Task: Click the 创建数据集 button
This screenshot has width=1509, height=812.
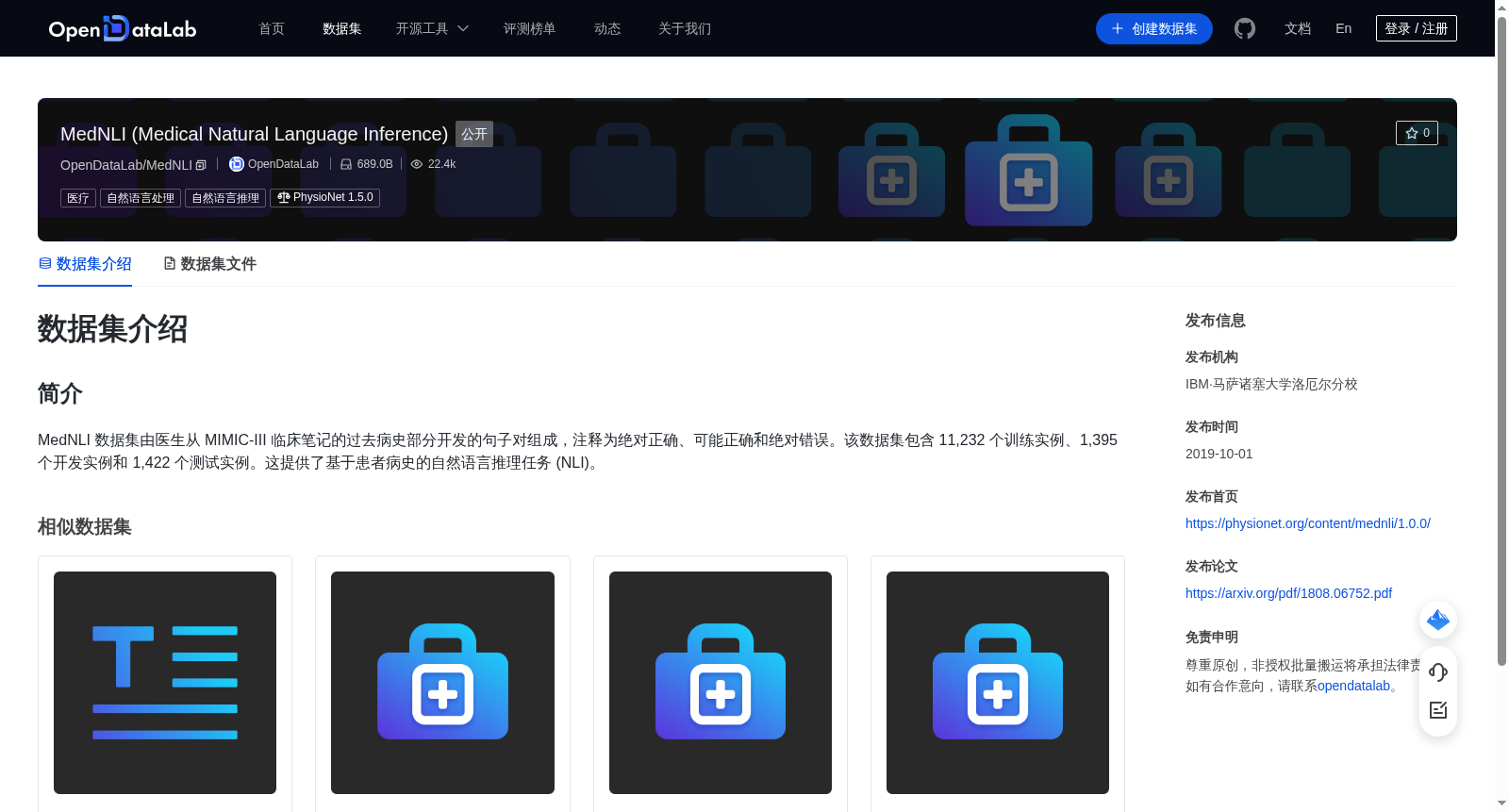Action: [1154, 28]
